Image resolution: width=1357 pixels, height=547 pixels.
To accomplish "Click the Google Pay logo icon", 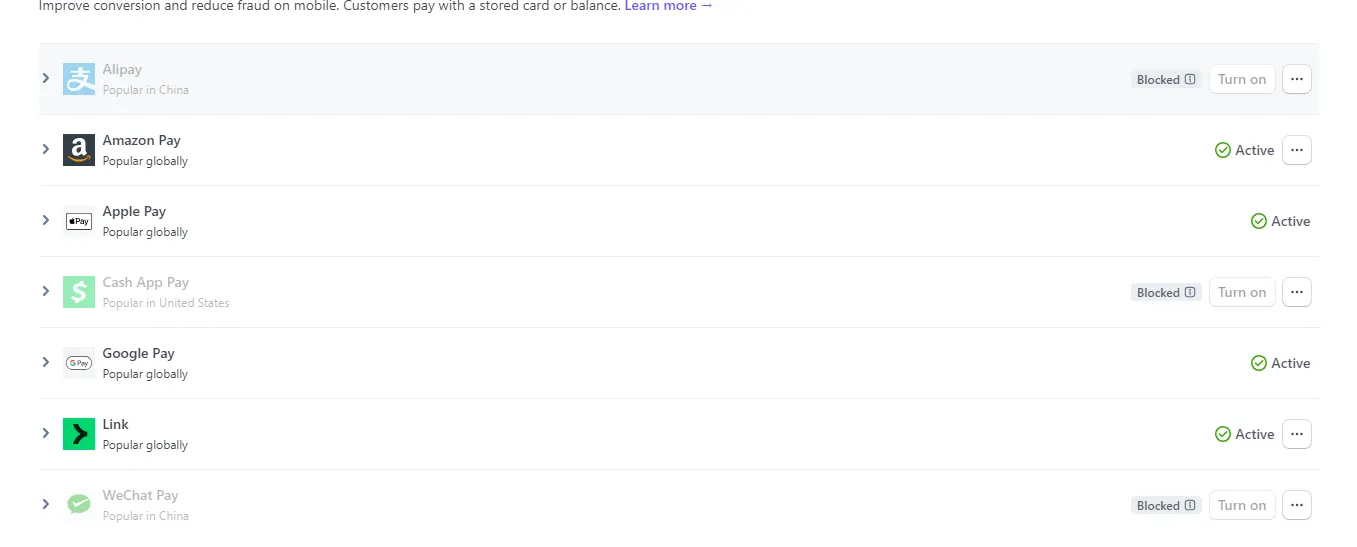I will tap(79, 363).
